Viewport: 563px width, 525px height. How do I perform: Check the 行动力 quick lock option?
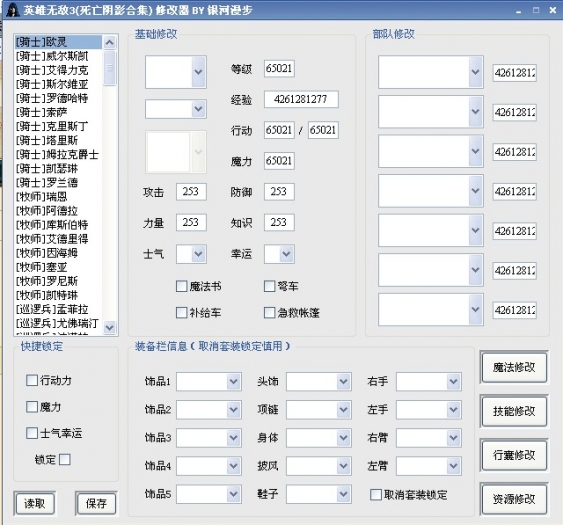point(32,380)
